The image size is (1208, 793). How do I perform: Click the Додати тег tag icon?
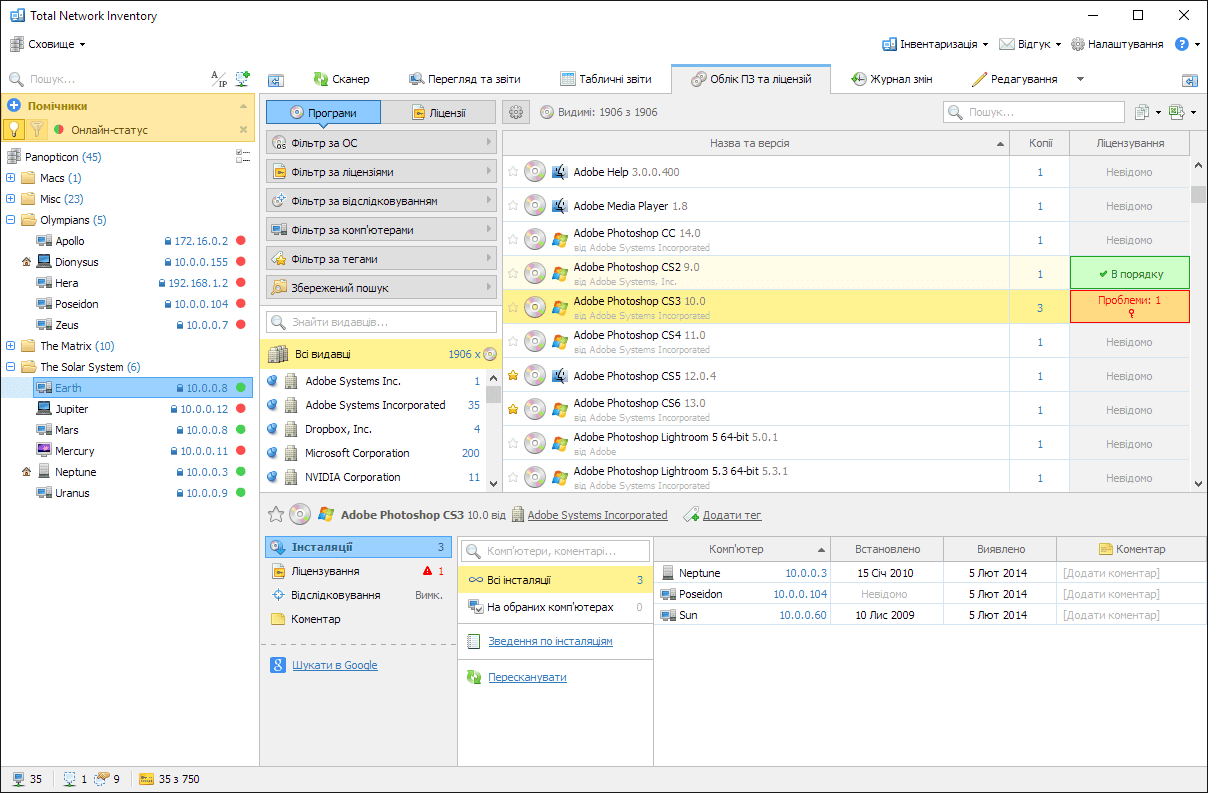pos(691,515)
